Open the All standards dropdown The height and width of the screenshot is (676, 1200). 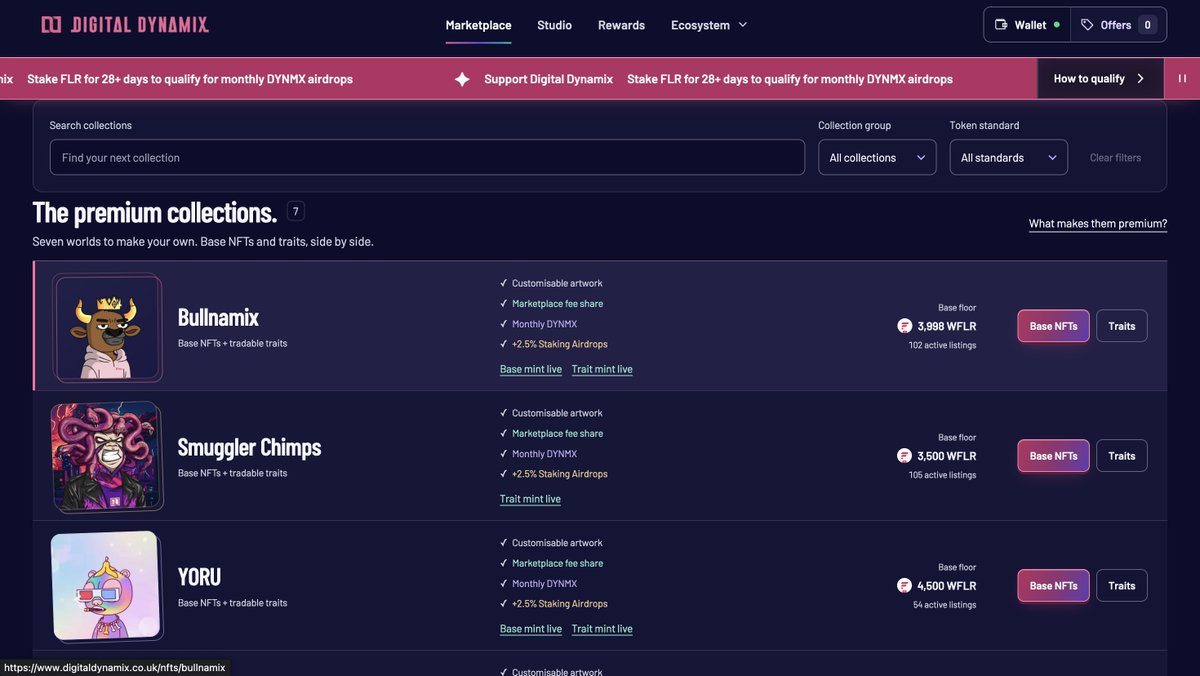(1008, 158)
